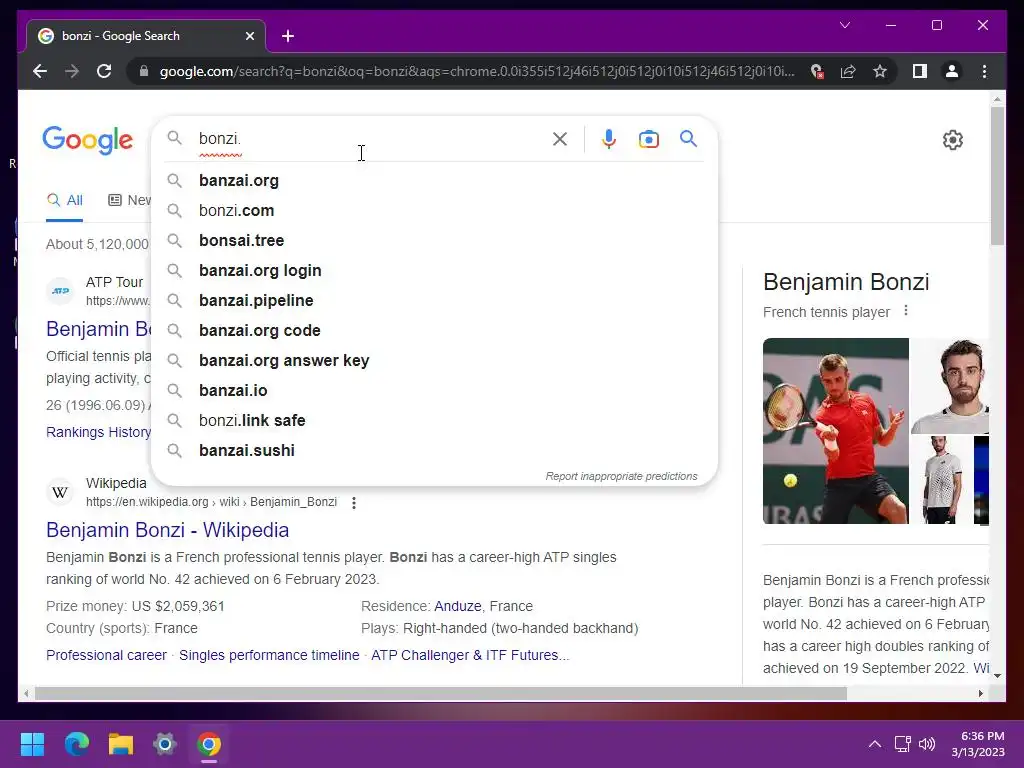
Task: Open Benjamin Bonzi - Wikipedia result
Action: tap(167, 530)
